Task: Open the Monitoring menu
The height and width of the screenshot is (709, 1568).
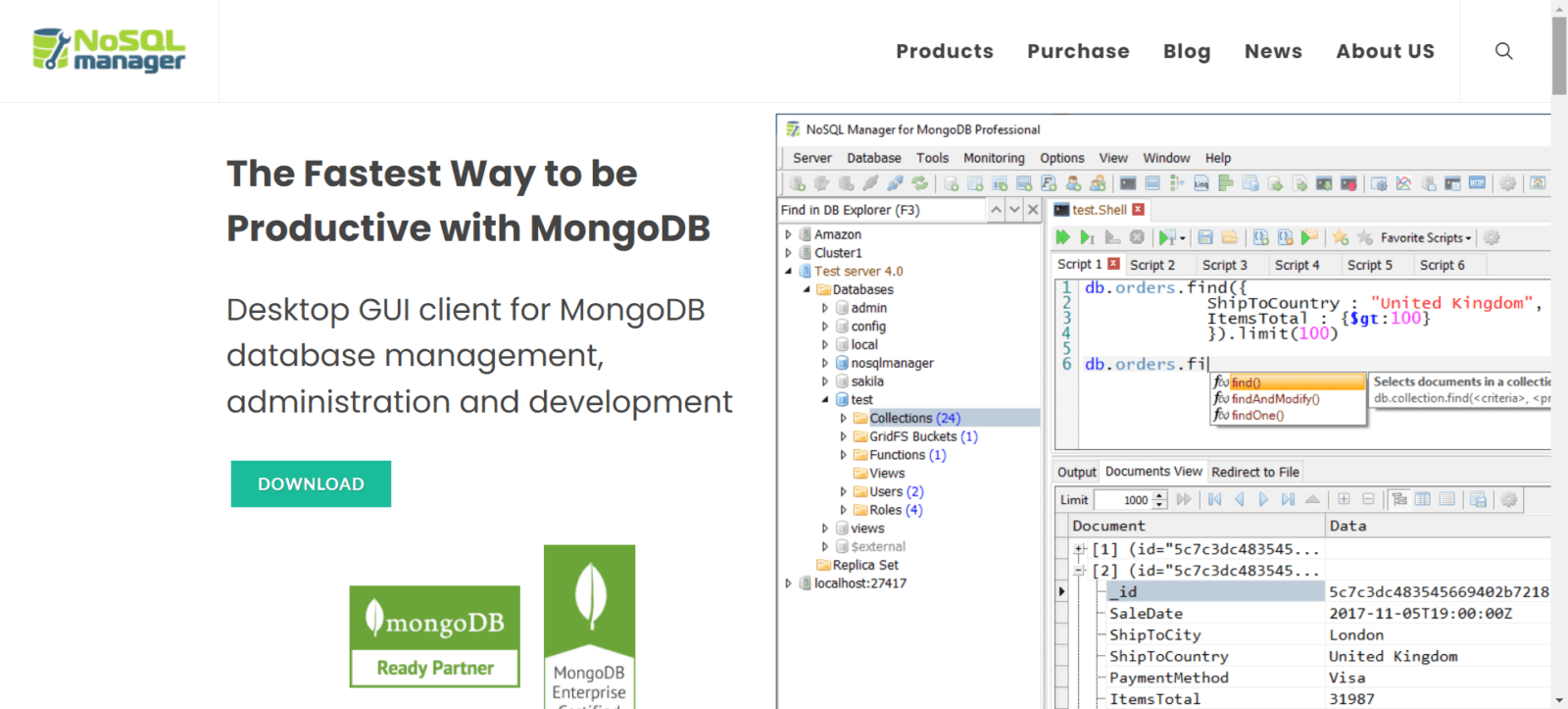Action: pos(994,158)
